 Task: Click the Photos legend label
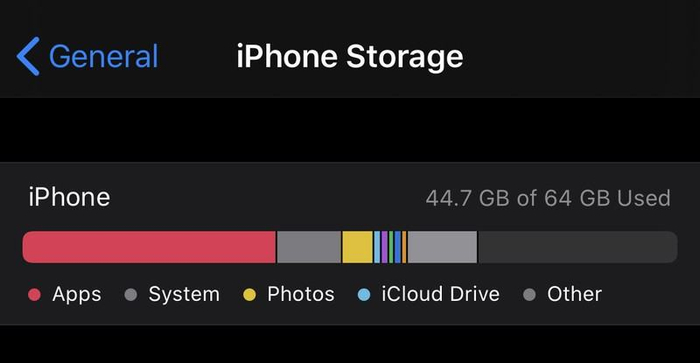click(301, 294)
